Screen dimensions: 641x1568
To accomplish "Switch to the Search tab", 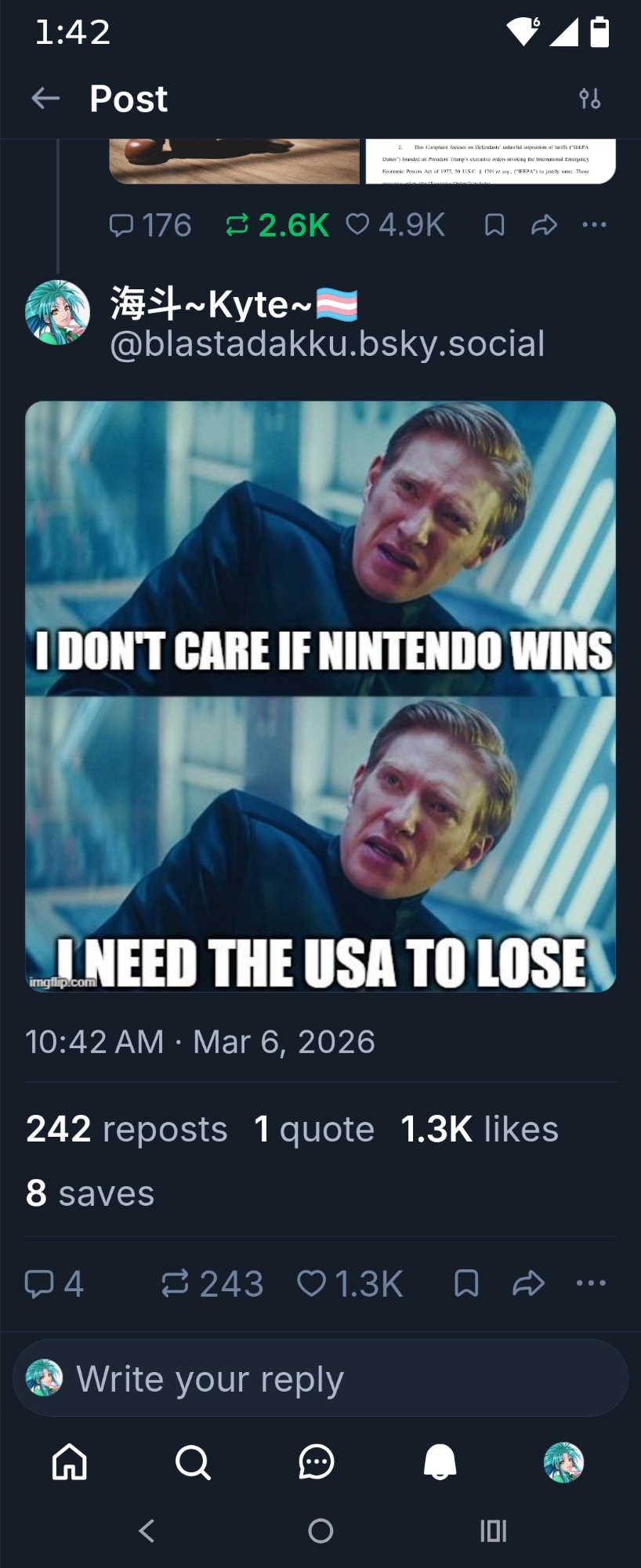I will (x=193, y=1462).
